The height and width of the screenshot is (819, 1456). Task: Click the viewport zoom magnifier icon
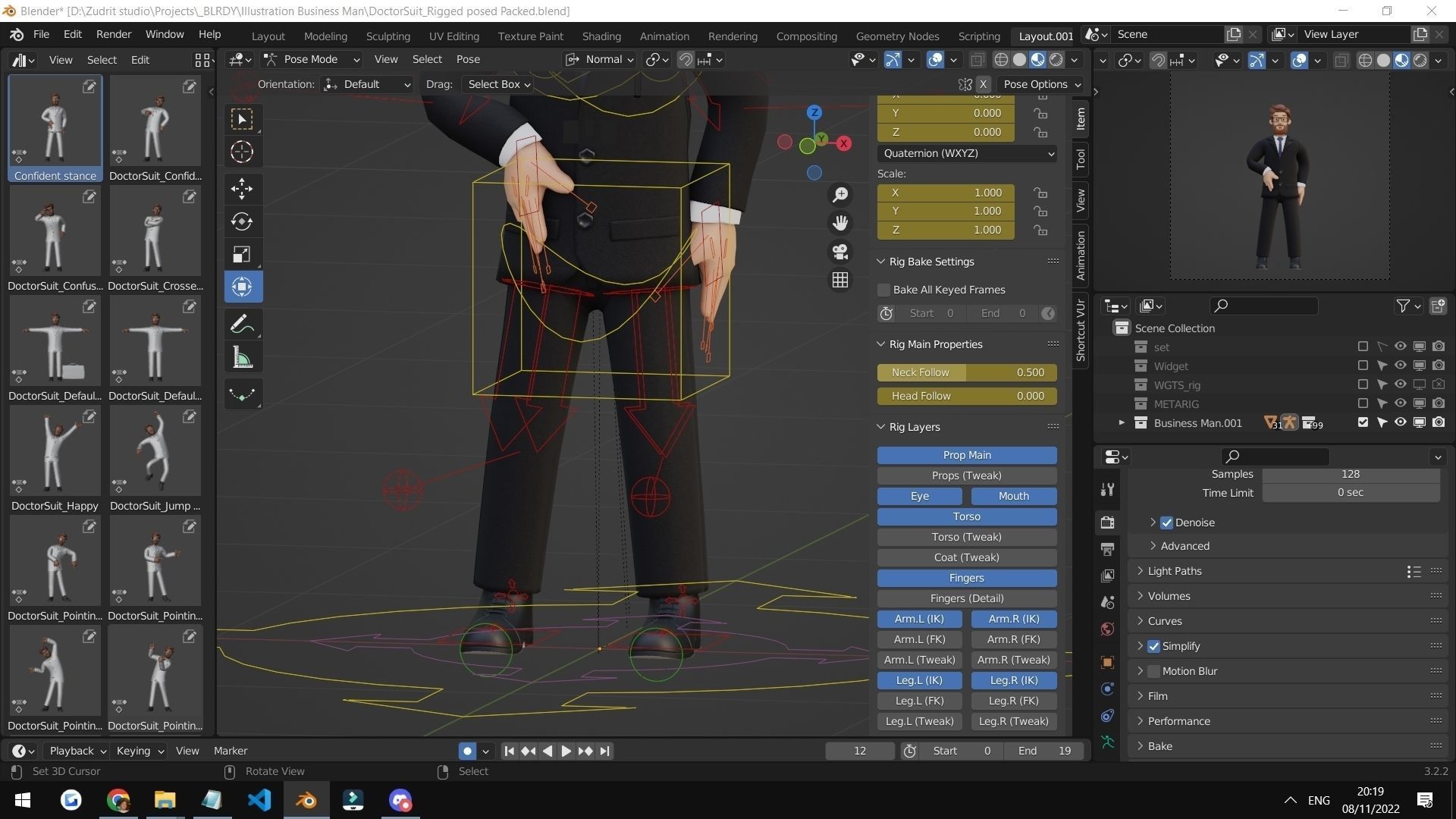point(840,195)
